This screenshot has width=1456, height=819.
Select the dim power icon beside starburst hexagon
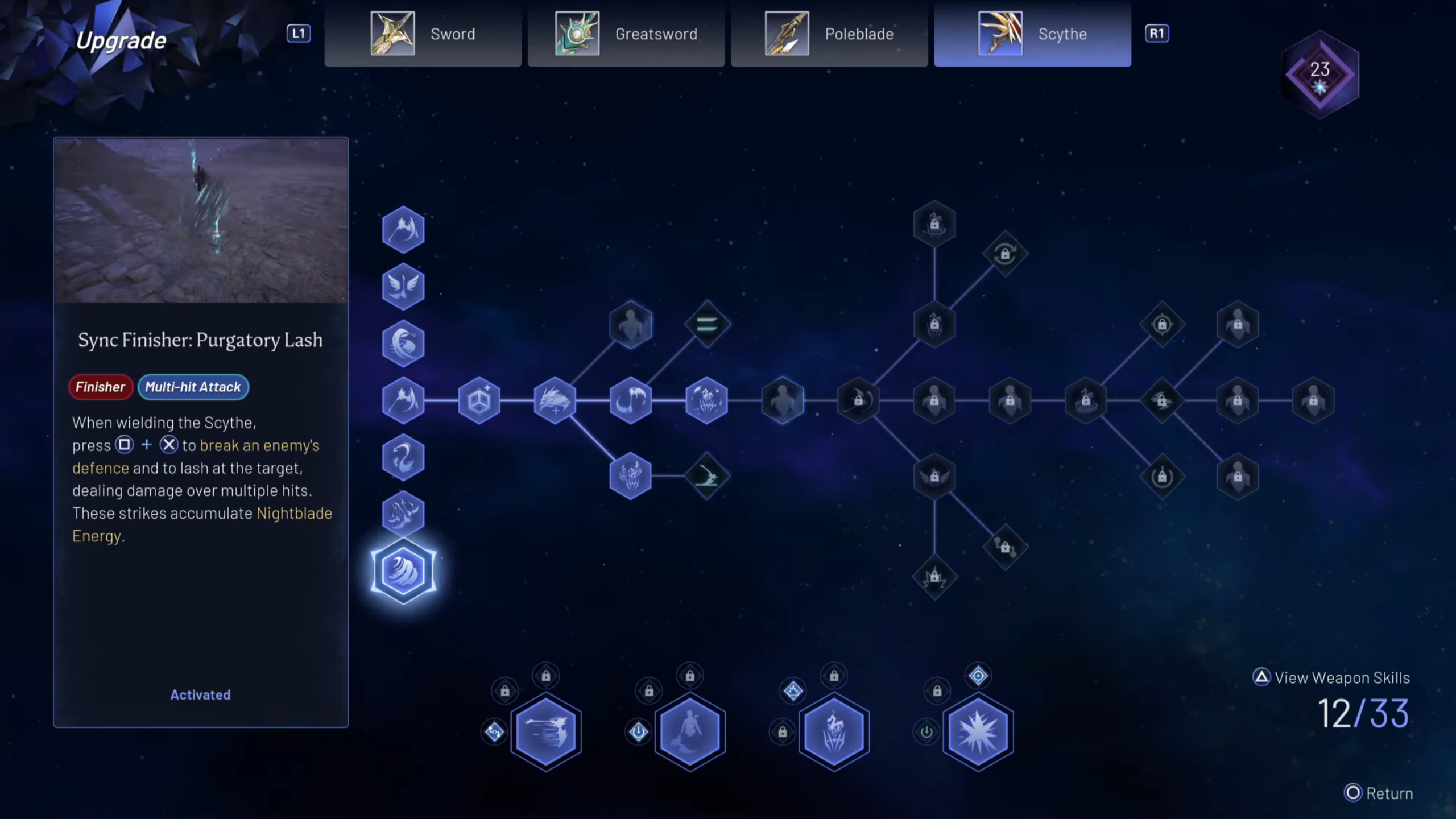click(x=926, y=731)
